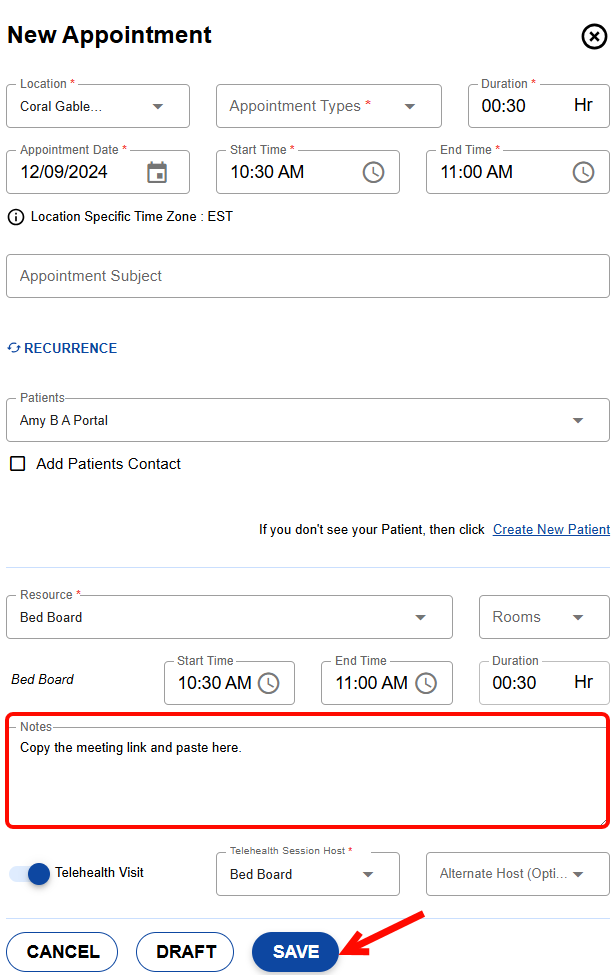Open the Telehealth Session Host dropdown
616x975 pixels.
368,875
